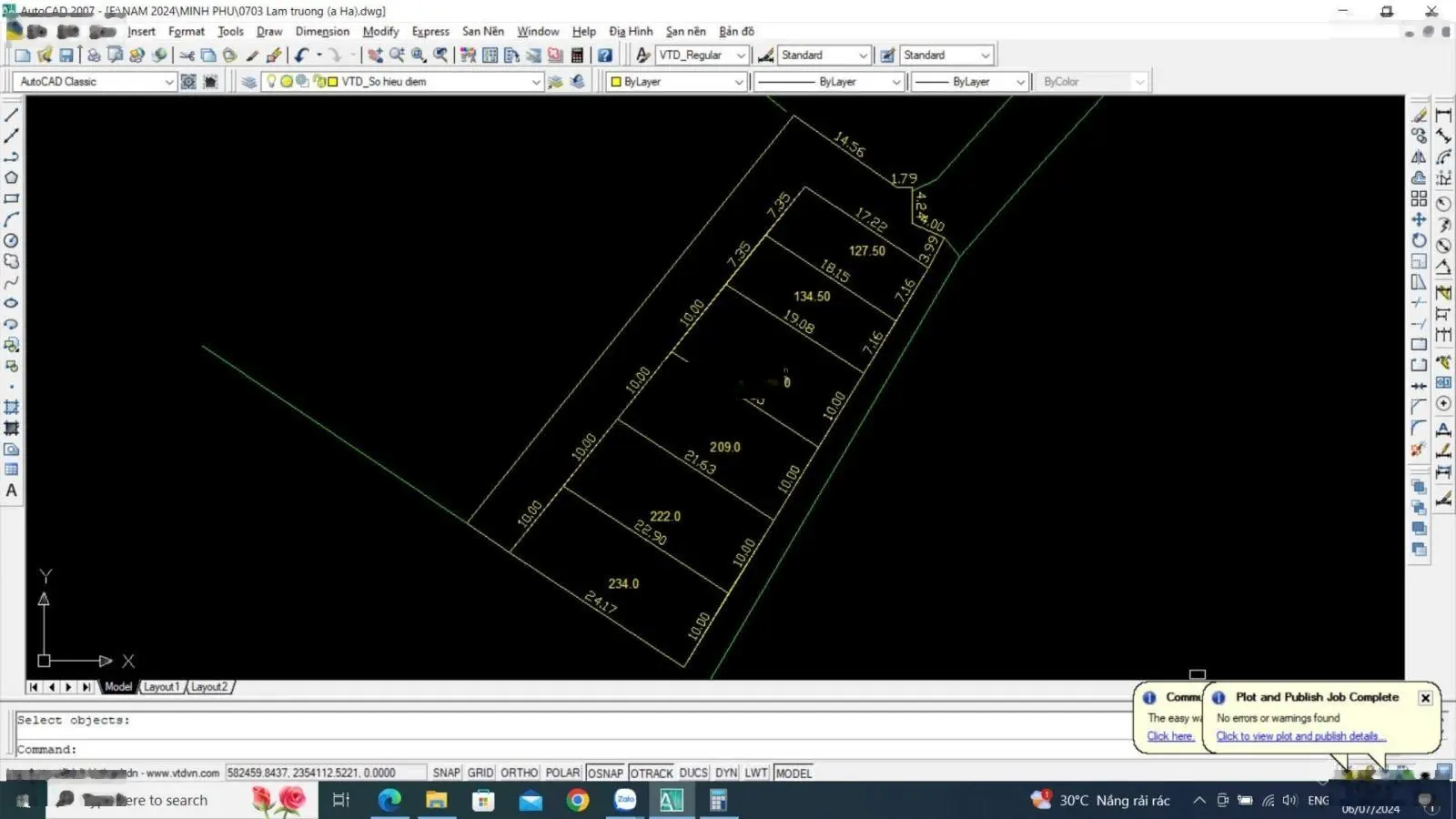Select the Erase tool in Modify toolbar
Viewport: 1456px width, 819px height.
click(x=1419, y=116)
